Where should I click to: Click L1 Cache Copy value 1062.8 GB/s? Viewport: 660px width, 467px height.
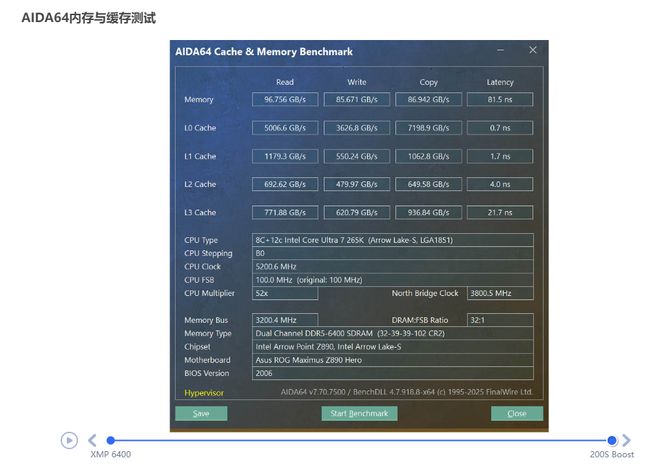[428, 156]
